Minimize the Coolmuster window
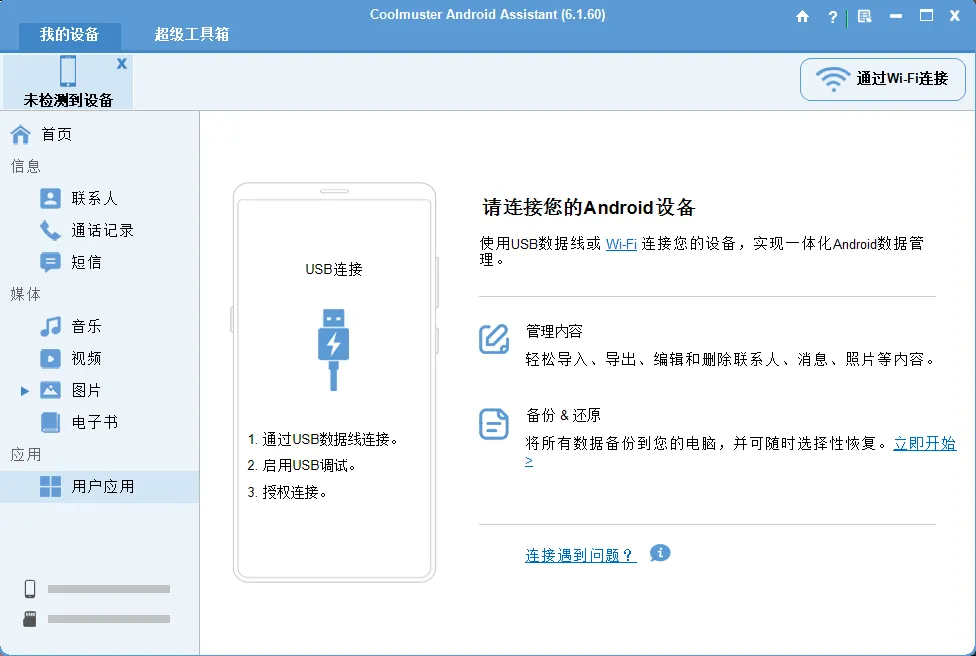This screenshot has height=656, width=976. pos(896,16)
